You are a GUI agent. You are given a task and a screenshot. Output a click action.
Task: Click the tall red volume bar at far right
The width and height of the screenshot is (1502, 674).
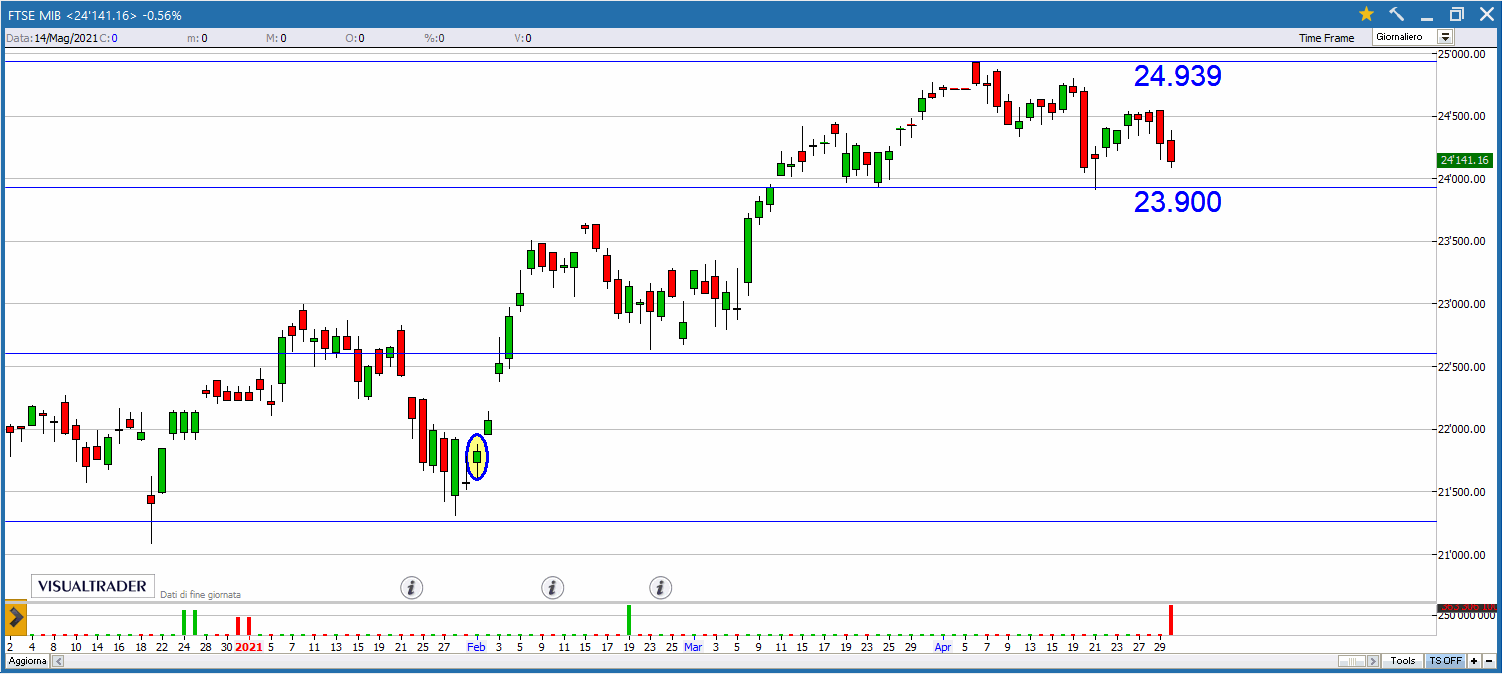1170,620
